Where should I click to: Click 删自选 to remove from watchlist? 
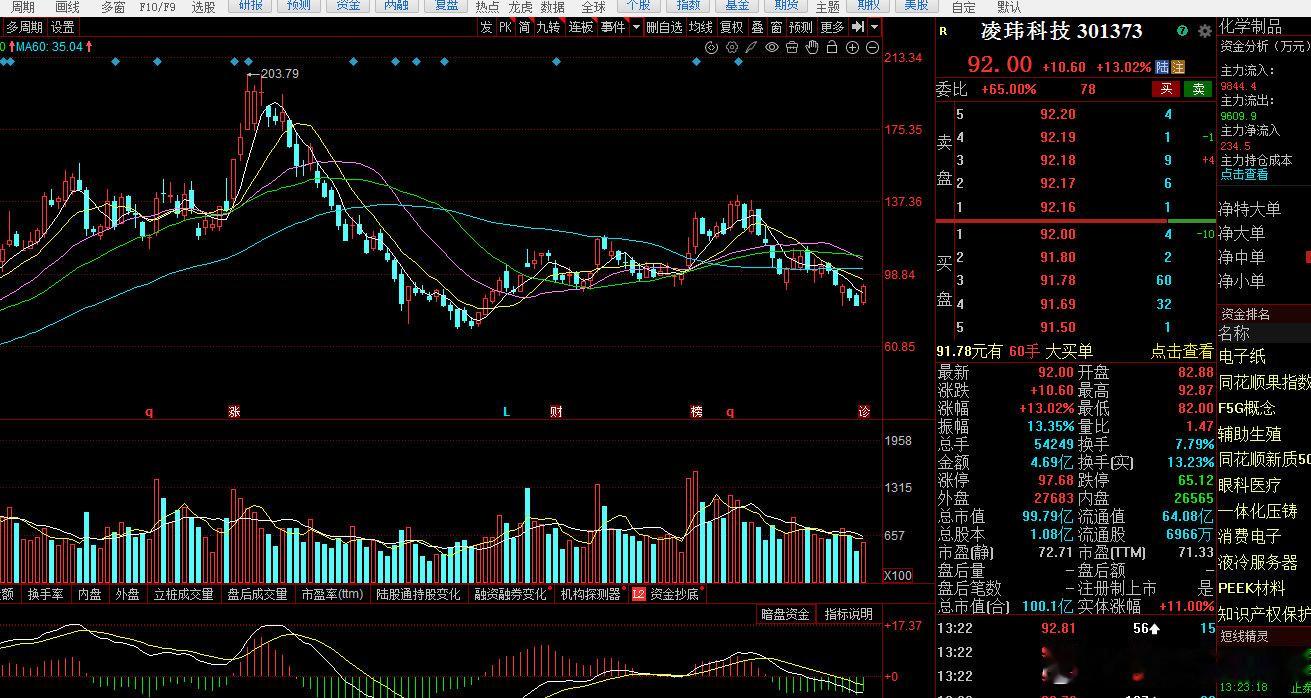click(664, 27)
